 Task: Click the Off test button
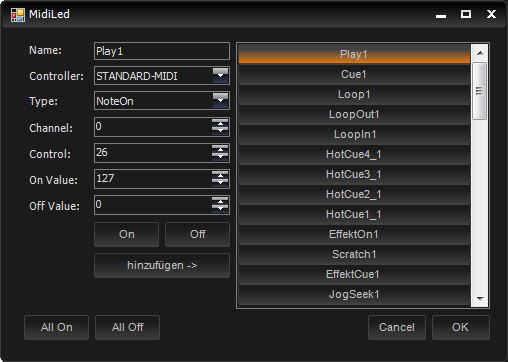tap(197, 234)
